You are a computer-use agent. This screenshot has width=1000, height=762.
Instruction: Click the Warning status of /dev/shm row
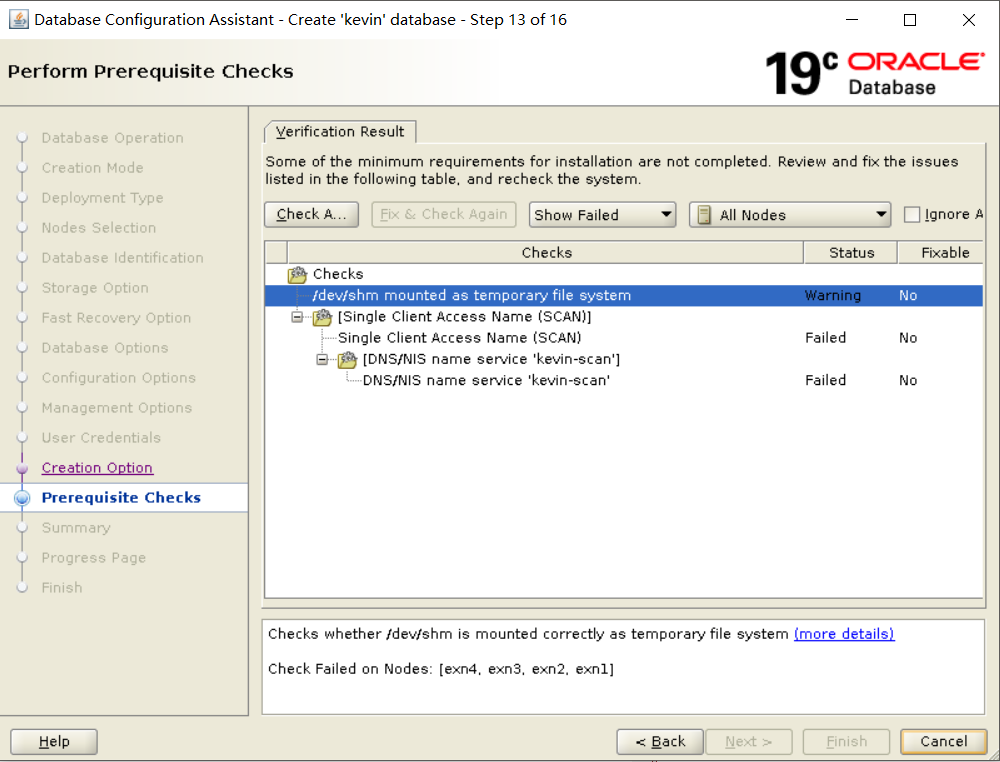833,296
